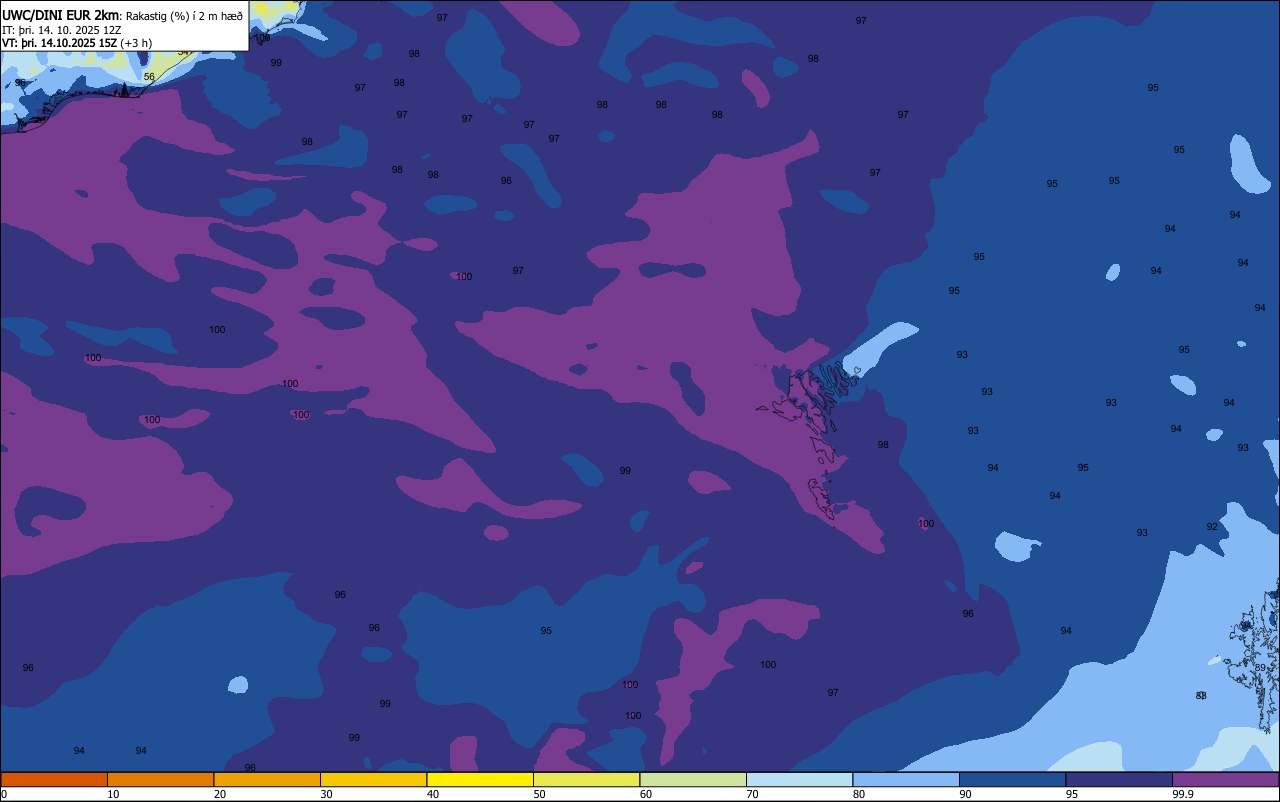The height and width of the screenshot is (802, 1280).
Task: Click the '90' legend tick label
Action: 965,794
